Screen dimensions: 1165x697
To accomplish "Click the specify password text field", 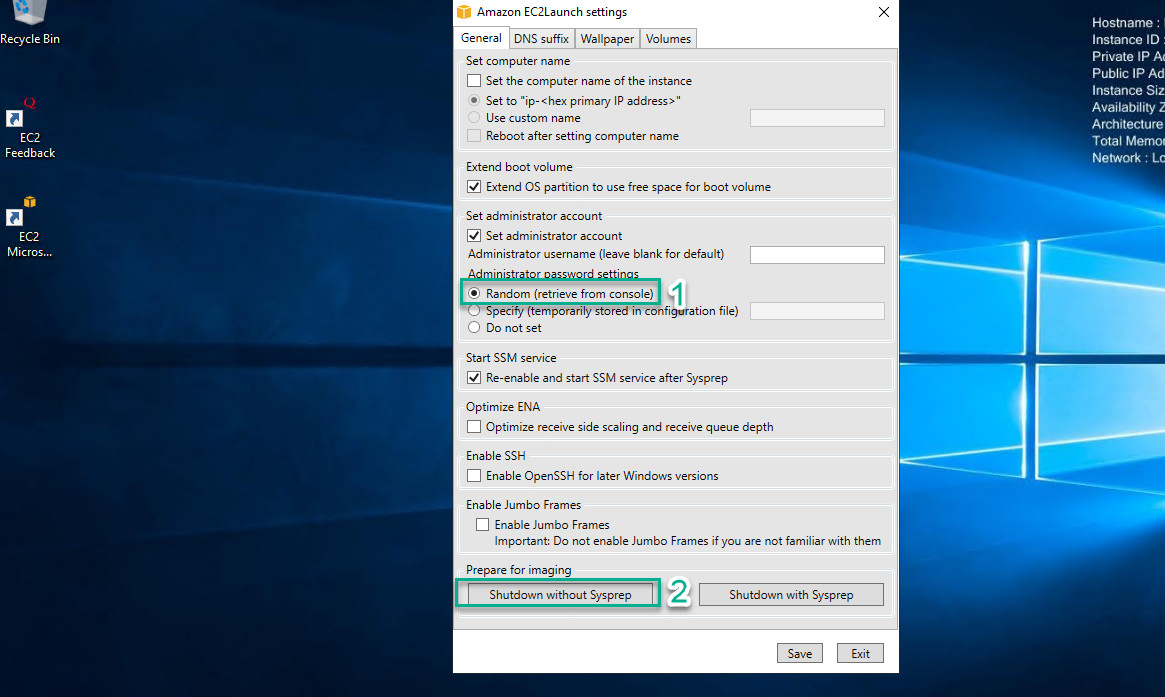I will [817, 311].
